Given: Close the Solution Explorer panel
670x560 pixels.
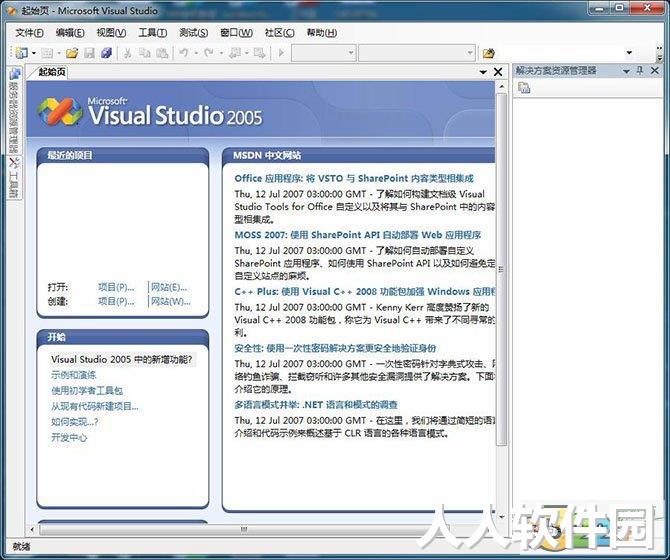Looking at the screenshot, I should pos(655,70).
